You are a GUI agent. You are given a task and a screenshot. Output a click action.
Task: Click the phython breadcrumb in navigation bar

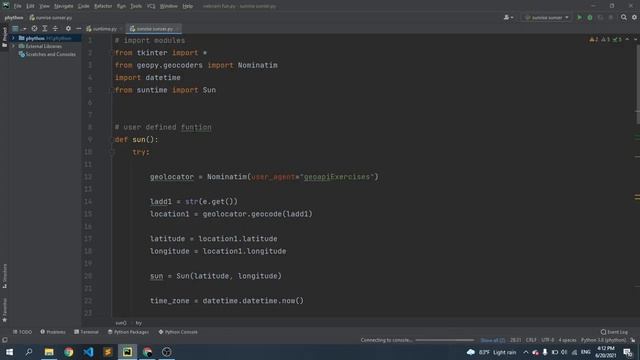pyautogui.click(x=14, y=18)
